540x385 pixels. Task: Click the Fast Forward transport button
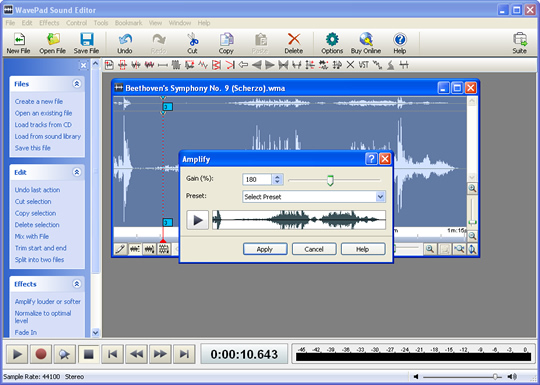pyautogui.click(x=160, y=354)
